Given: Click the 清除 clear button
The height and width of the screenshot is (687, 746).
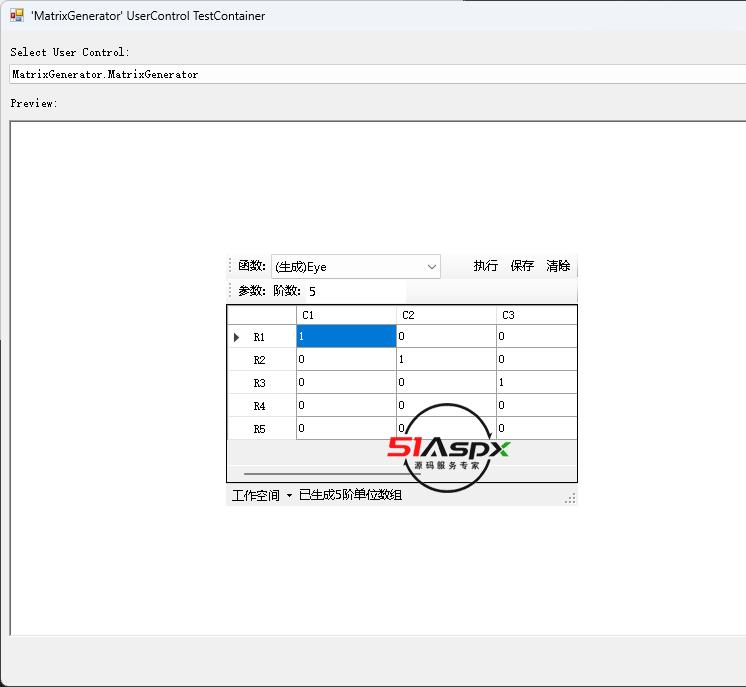Looking at the screenshot, I should (558, 266).
